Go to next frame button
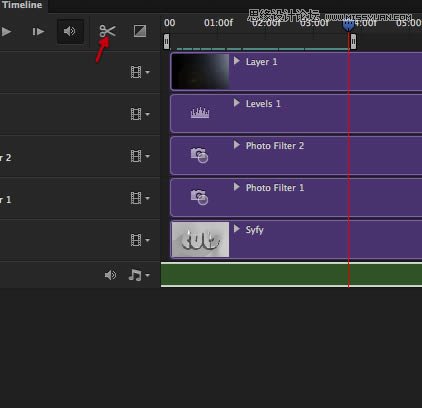 [x=38, y=32]
